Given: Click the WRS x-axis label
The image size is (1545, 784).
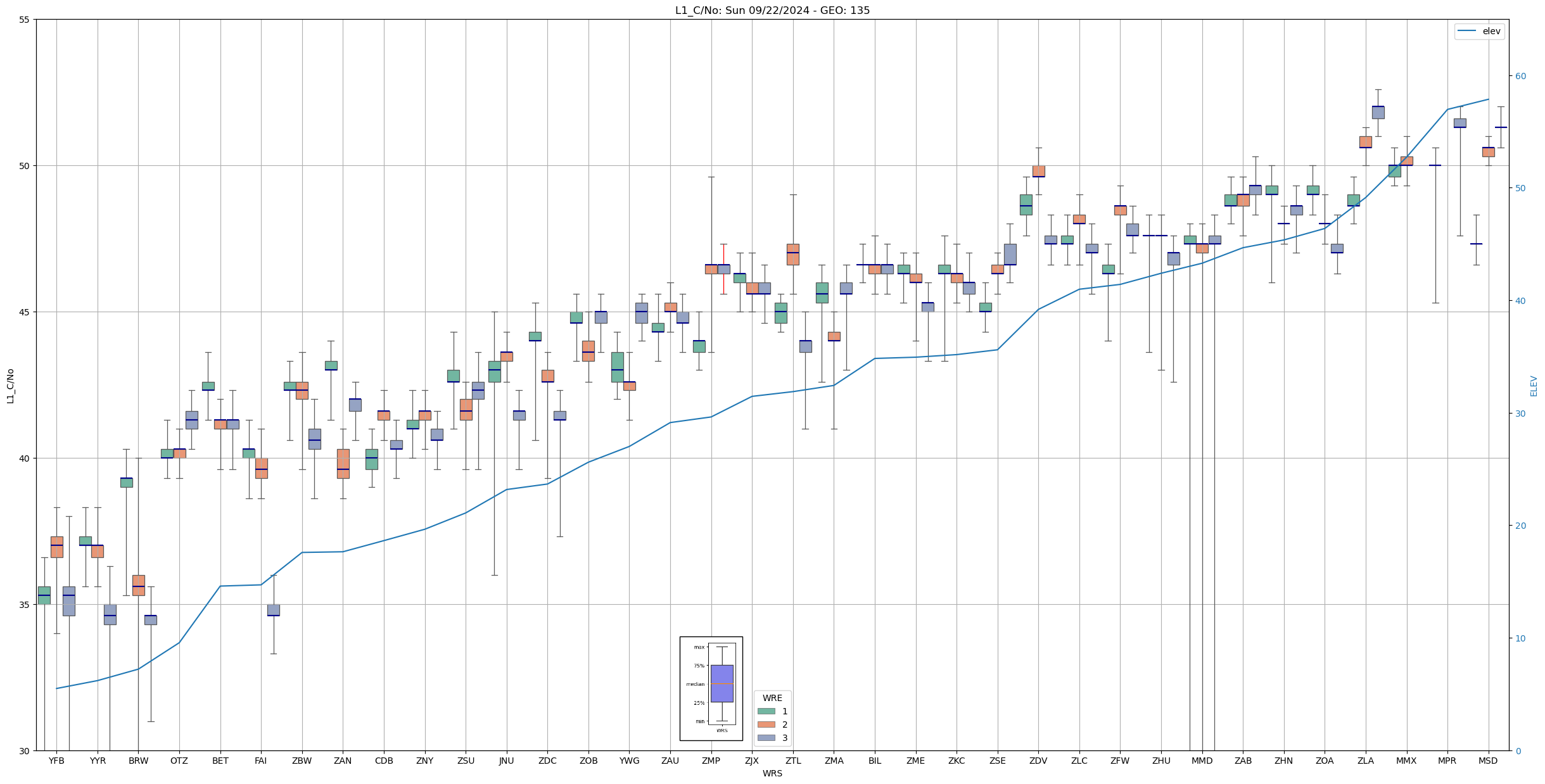Looking at the screenshot, I should click(x=772, y=773).
